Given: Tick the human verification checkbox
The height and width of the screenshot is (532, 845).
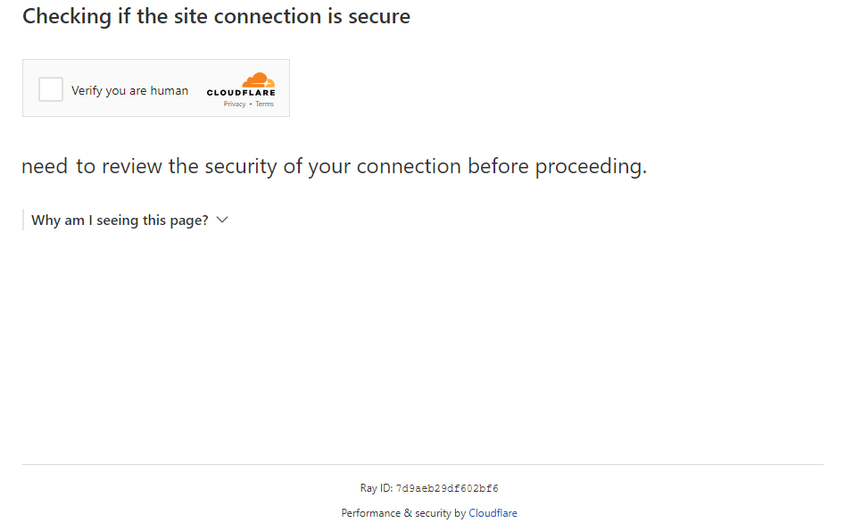Looking at the screenshot, I should click(51, 90).
